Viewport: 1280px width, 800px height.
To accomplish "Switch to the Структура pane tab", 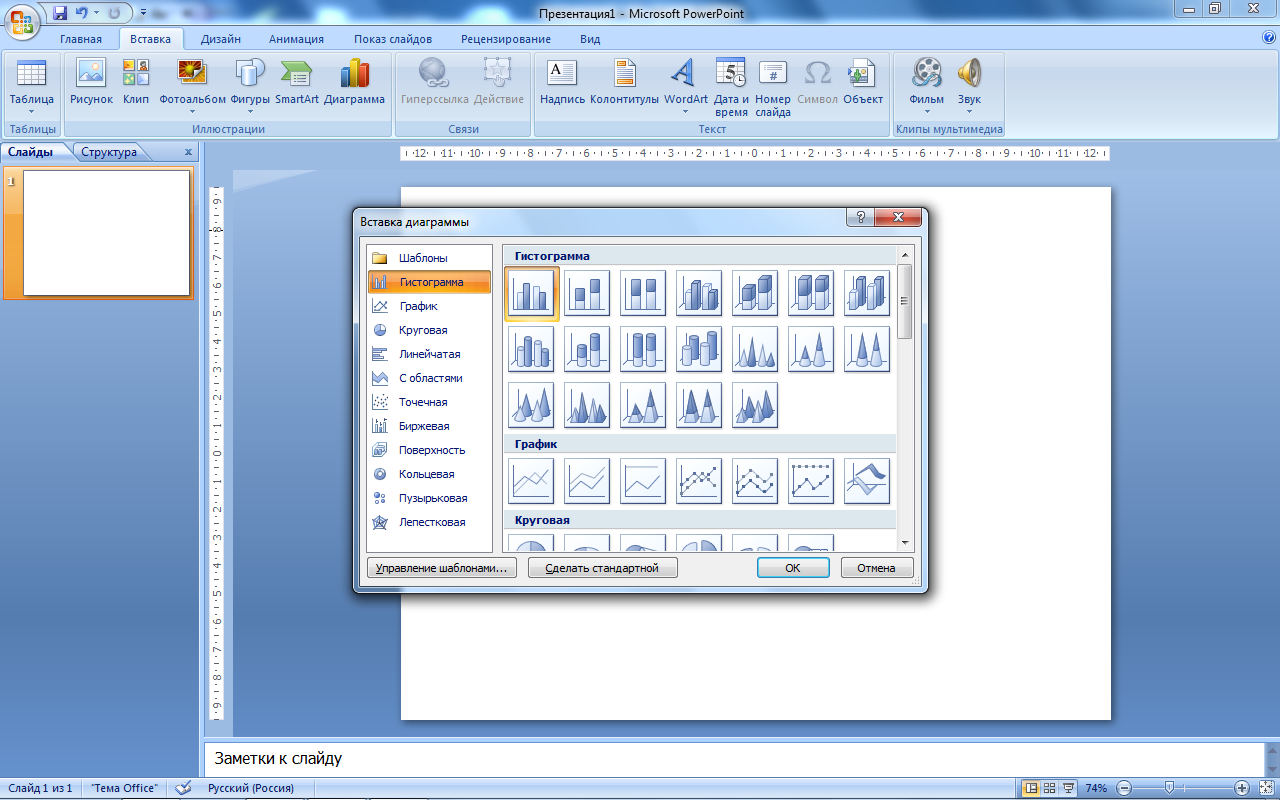I will pyautogui.click(x=109, y=152).
